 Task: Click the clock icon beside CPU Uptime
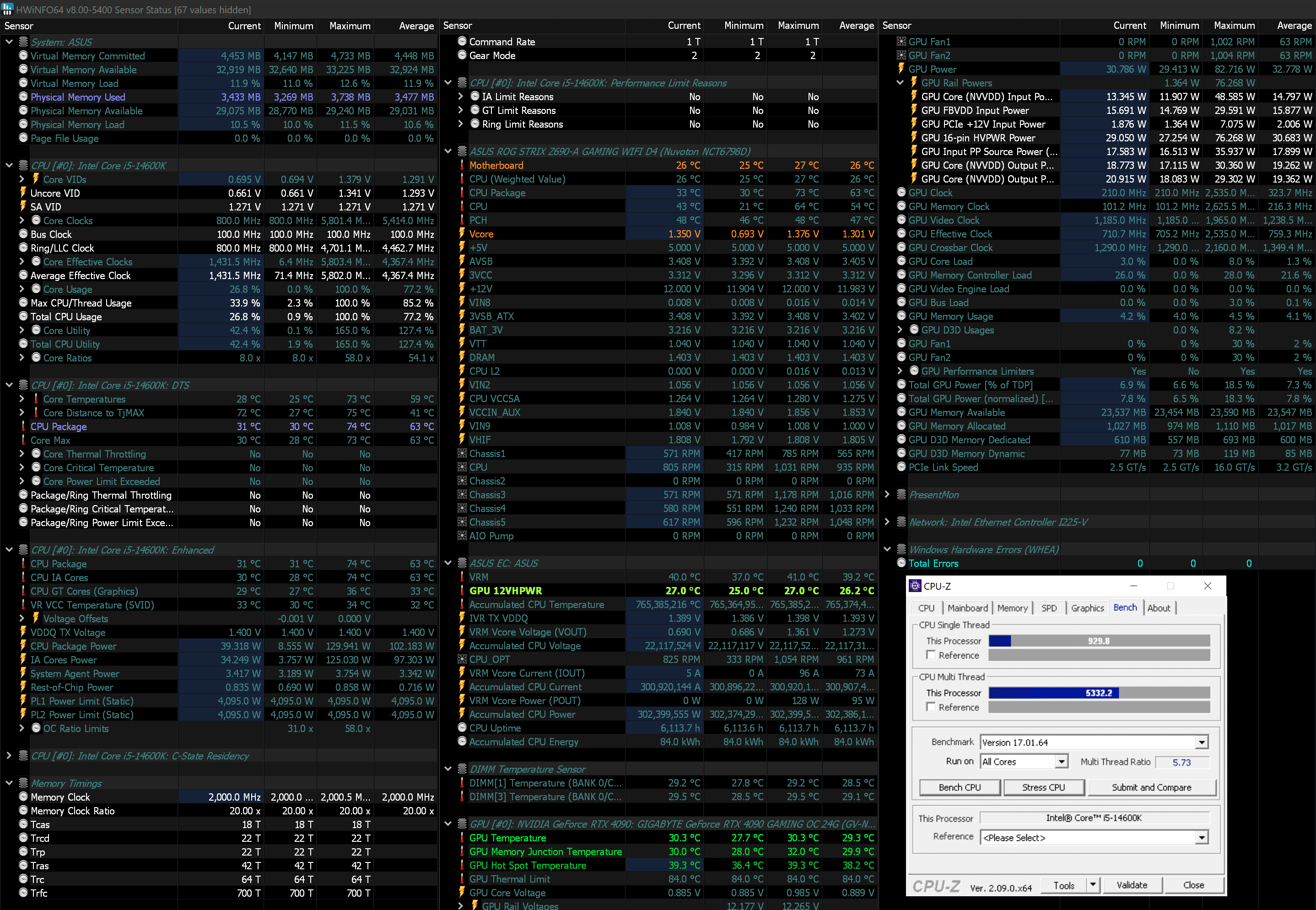[x=463, y=727]
